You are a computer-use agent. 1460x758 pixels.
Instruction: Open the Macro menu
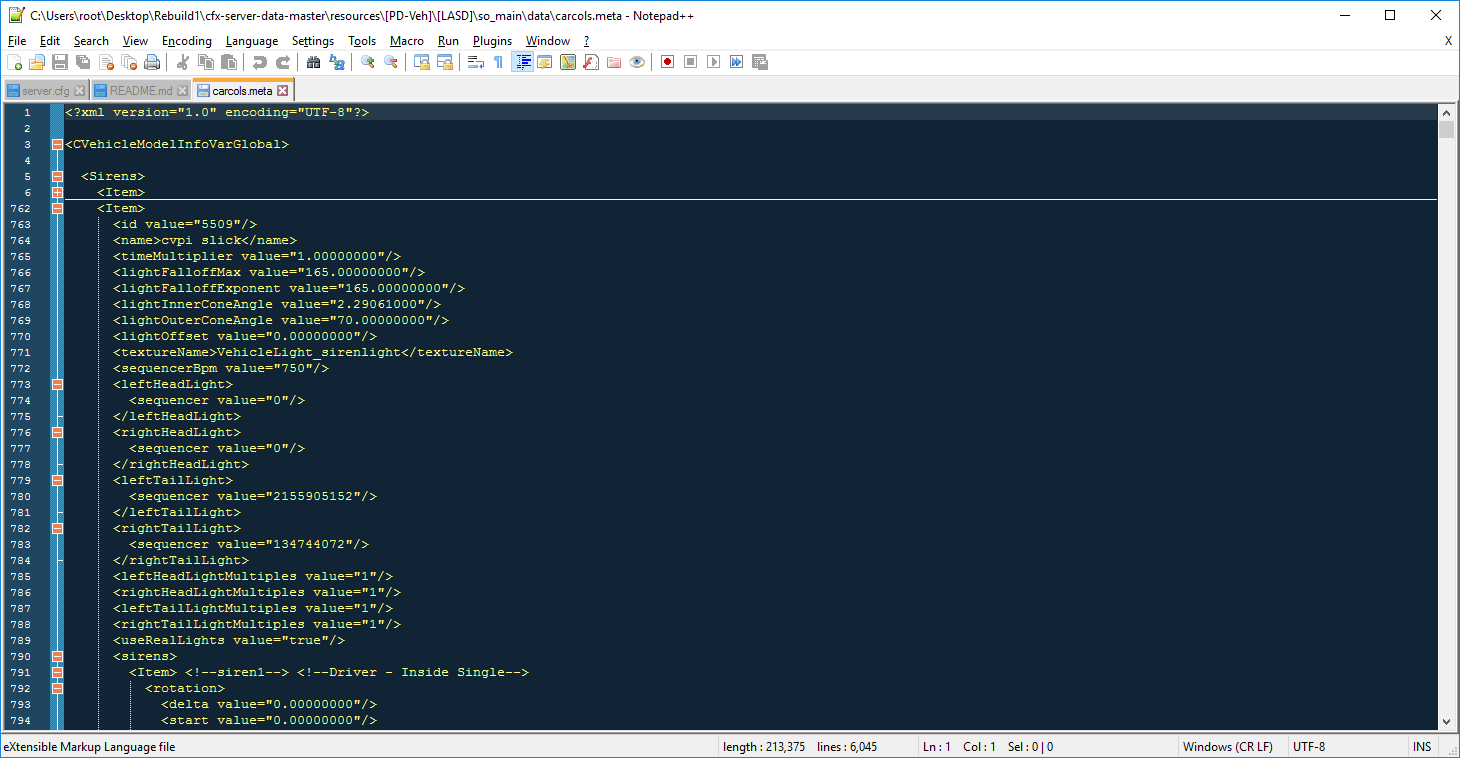[x=407, y=41]
